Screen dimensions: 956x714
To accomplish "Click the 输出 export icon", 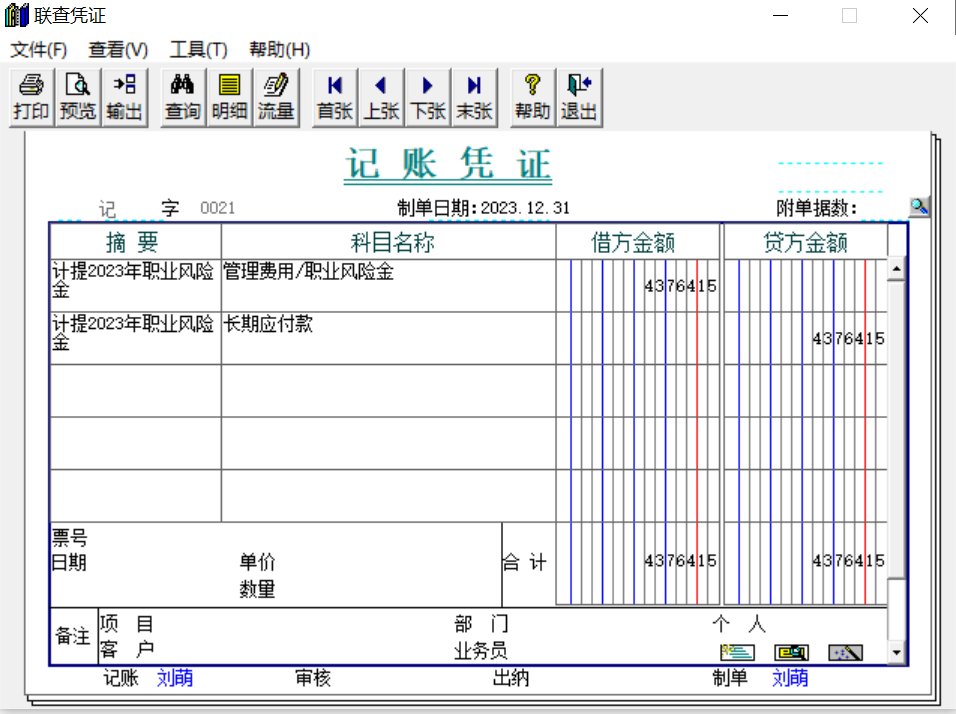I will tap(124, 97).
